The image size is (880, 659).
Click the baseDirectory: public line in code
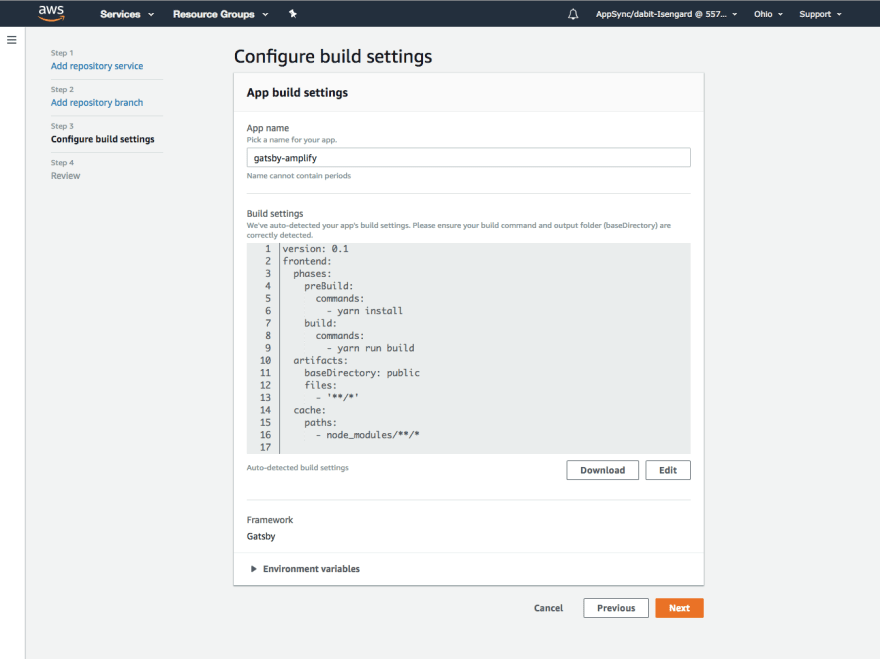[362, 373]
